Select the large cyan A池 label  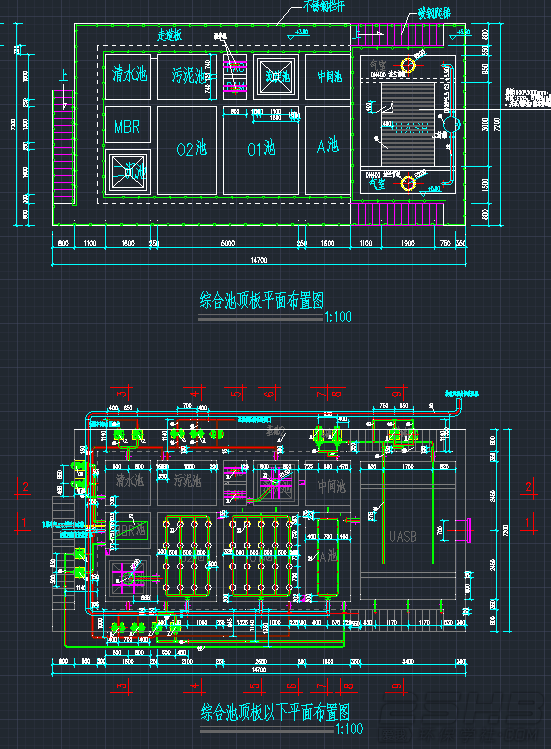(x=328, y=145)
